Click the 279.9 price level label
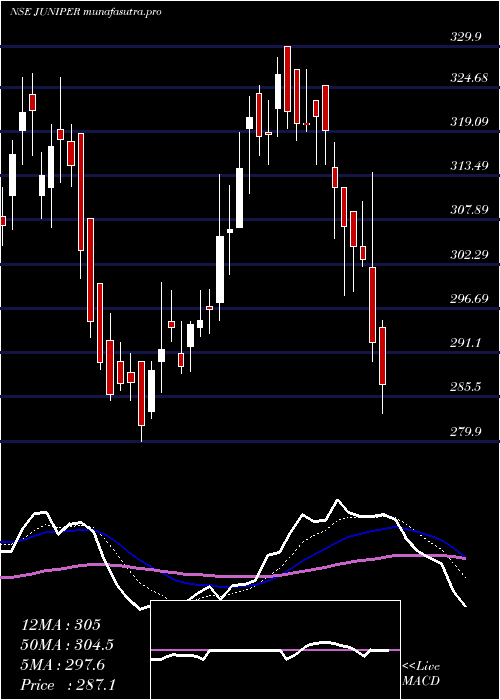This screenshot has height=700, width=500. 467,431
